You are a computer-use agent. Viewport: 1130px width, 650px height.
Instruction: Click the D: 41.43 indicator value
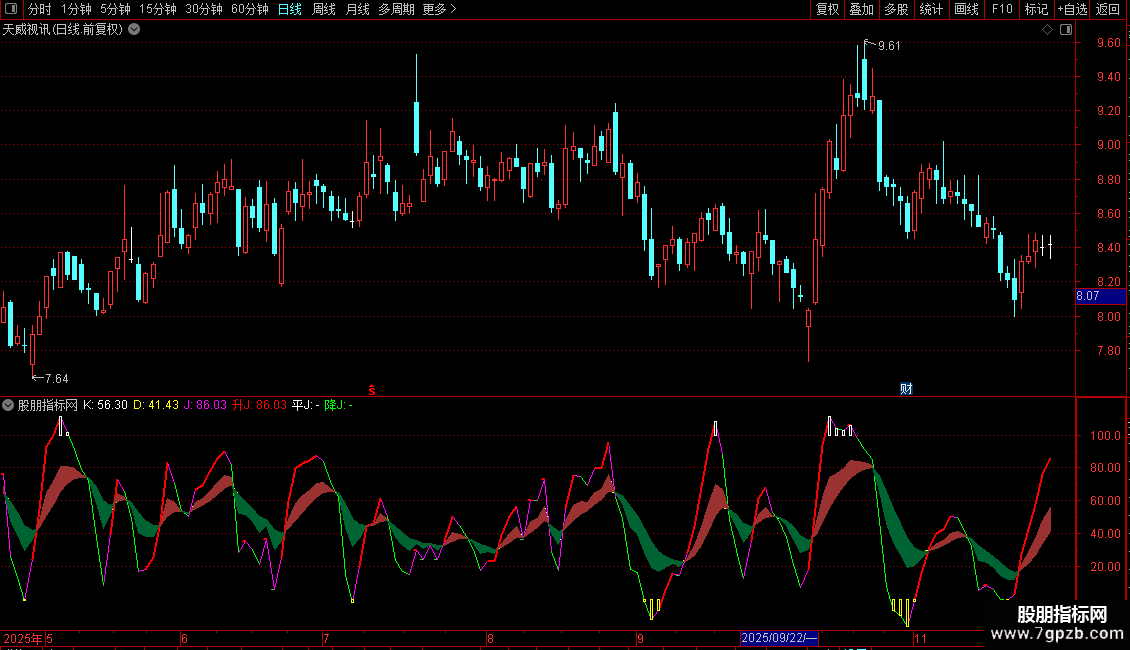click(x=156, y=405)
